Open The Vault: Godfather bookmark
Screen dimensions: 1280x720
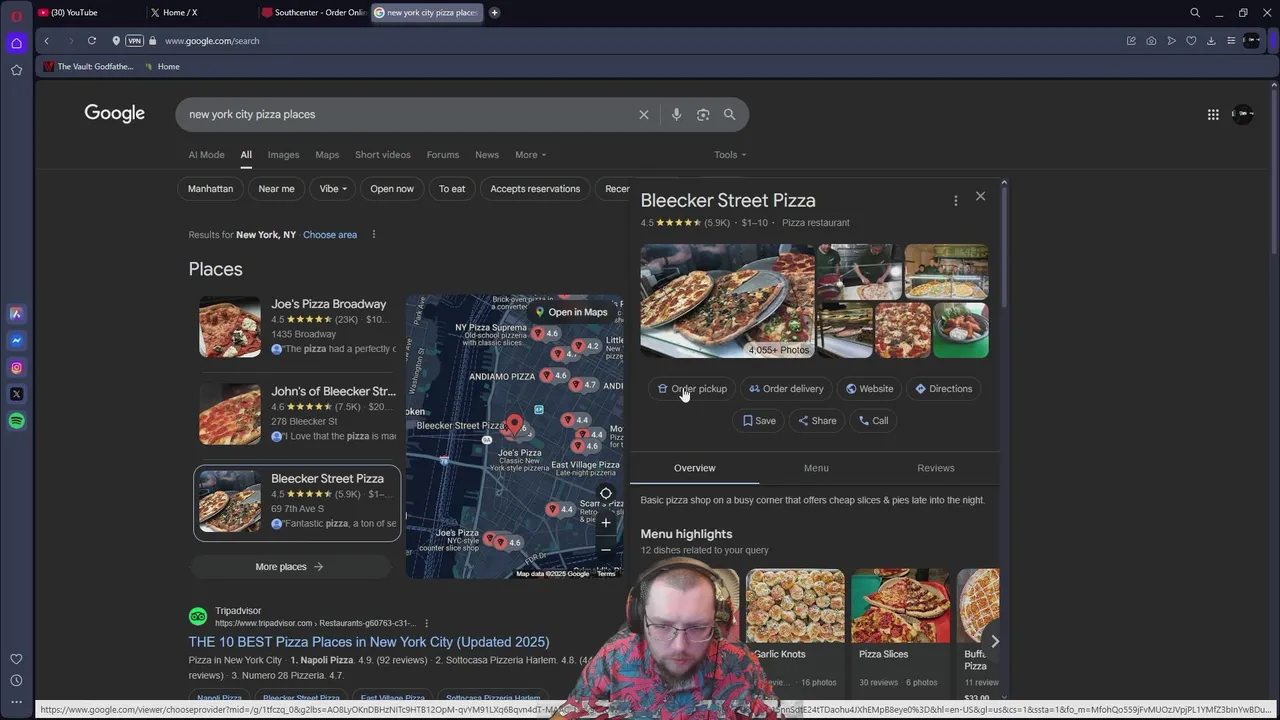88,67
